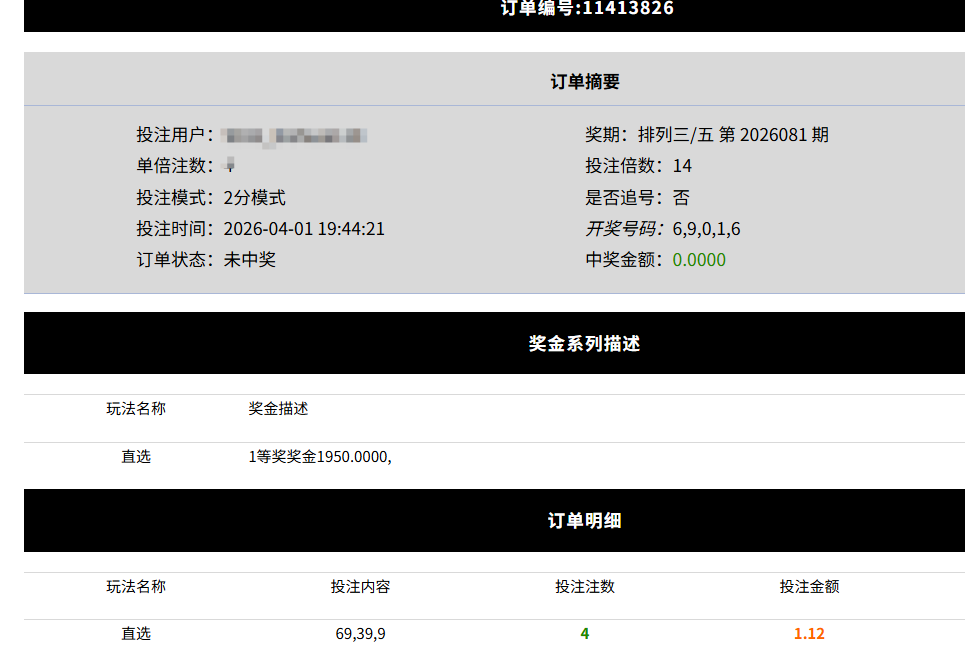Select the bet time 2026-04-01 19:44:21
Image resolution: width=965 pixels, height=672 pixels.
(x=304, y=229)
